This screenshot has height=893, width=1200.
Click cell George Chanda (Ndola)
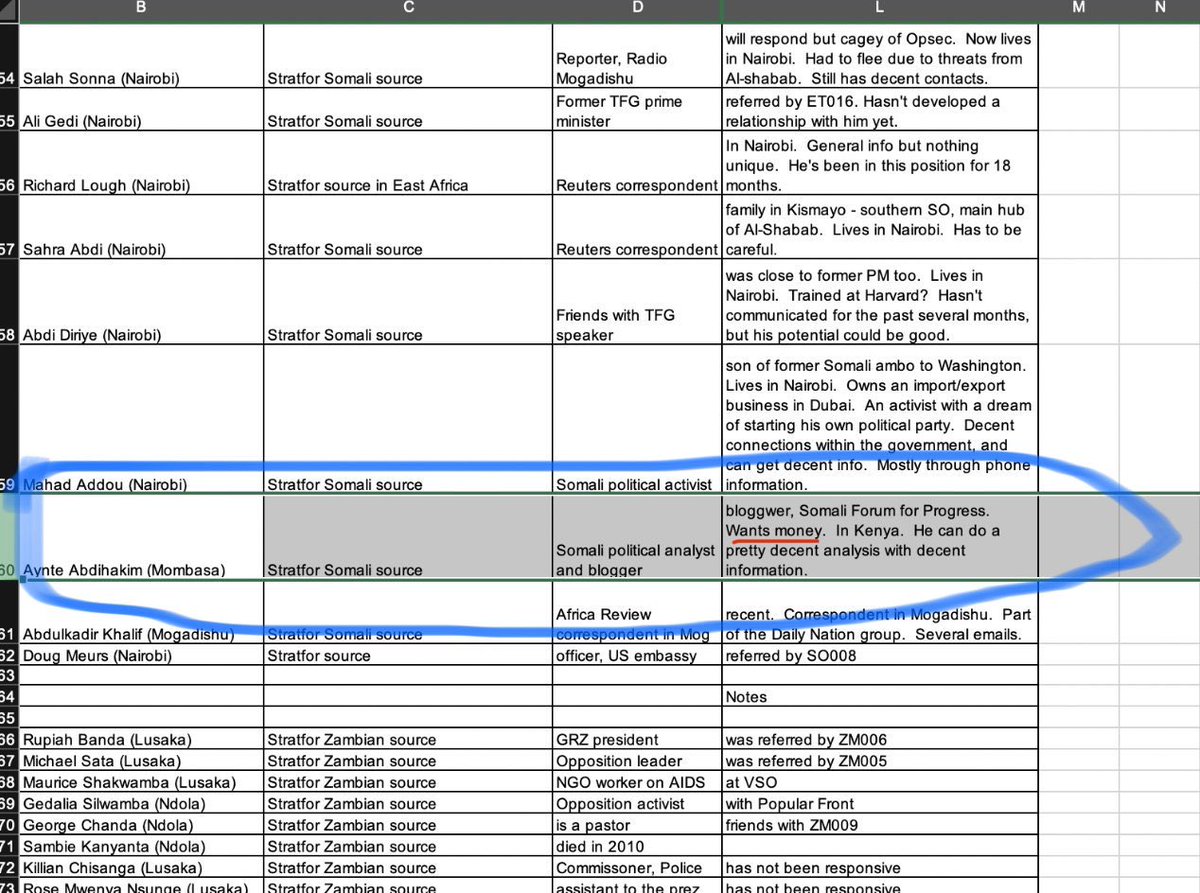pyautogui.click(x=141, y=826)
